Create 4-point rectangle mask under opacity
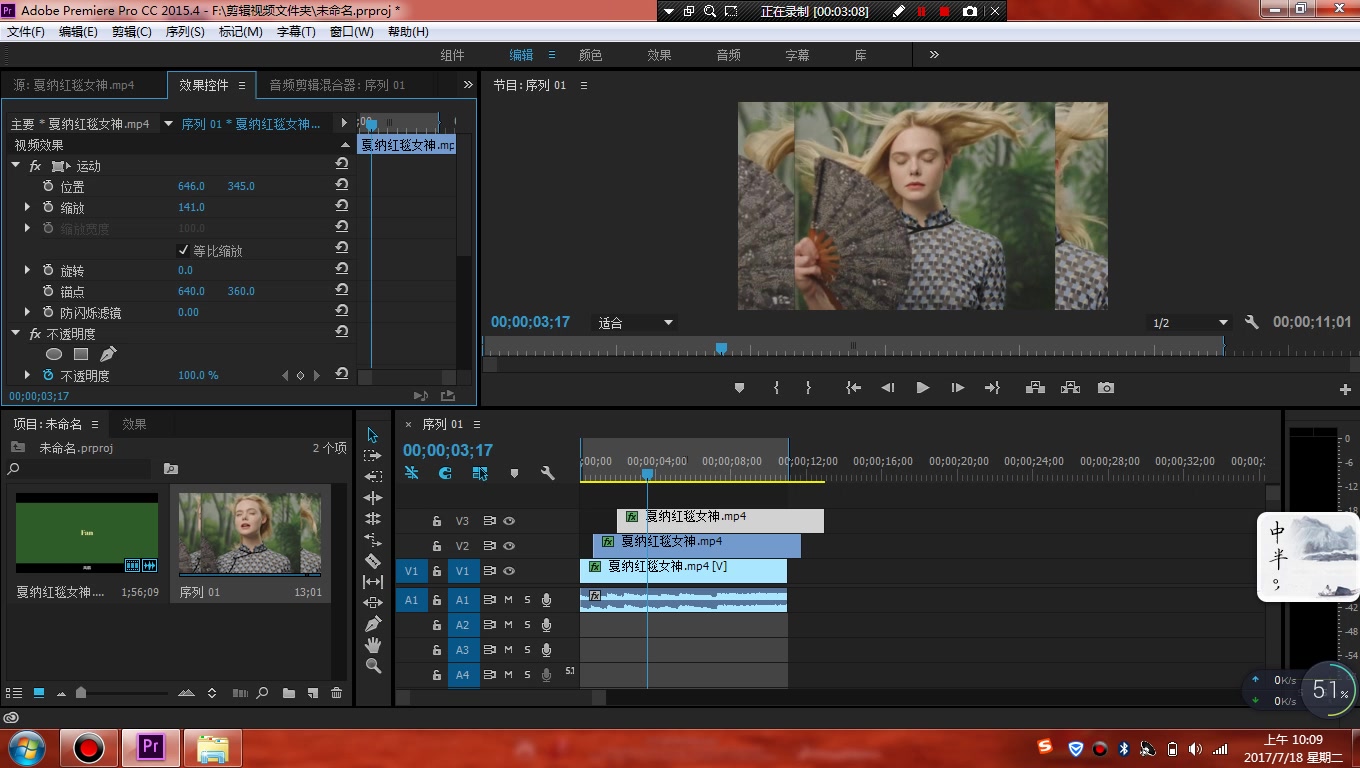 point(81,354)
